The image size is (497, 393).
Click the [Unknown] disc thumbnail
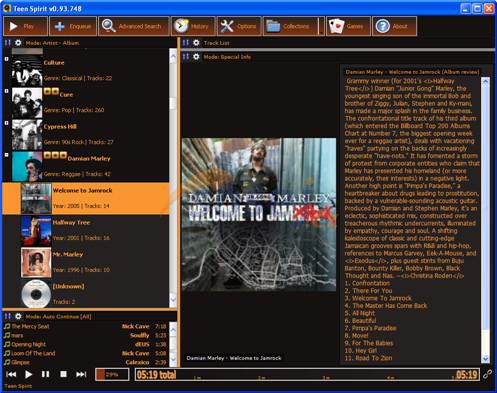(36, 294)
